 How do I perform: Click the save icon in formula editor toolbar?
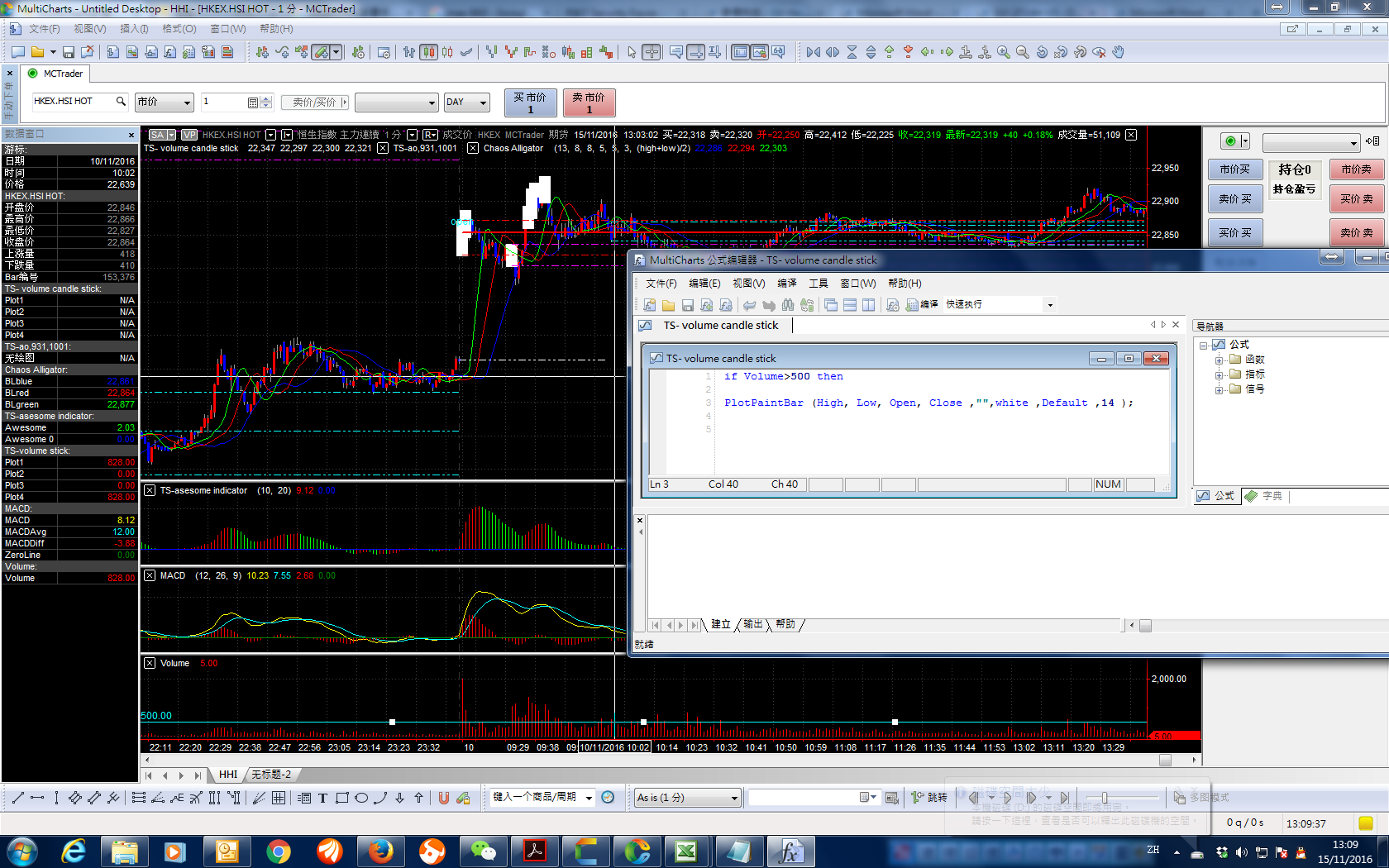click(x=687, y=305)
